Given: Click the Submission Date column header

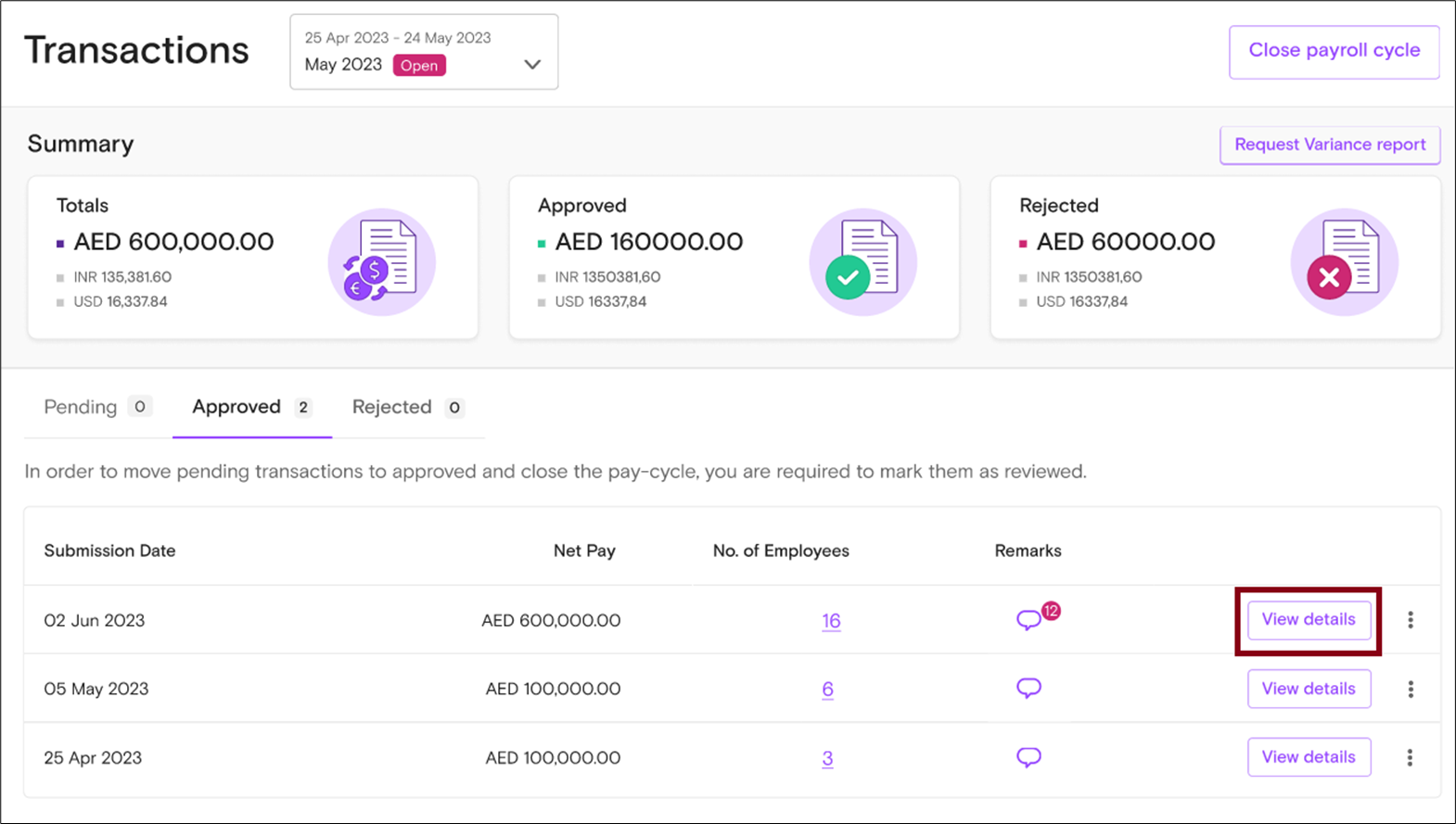Looking at the screenshot, I should [109, 551].
